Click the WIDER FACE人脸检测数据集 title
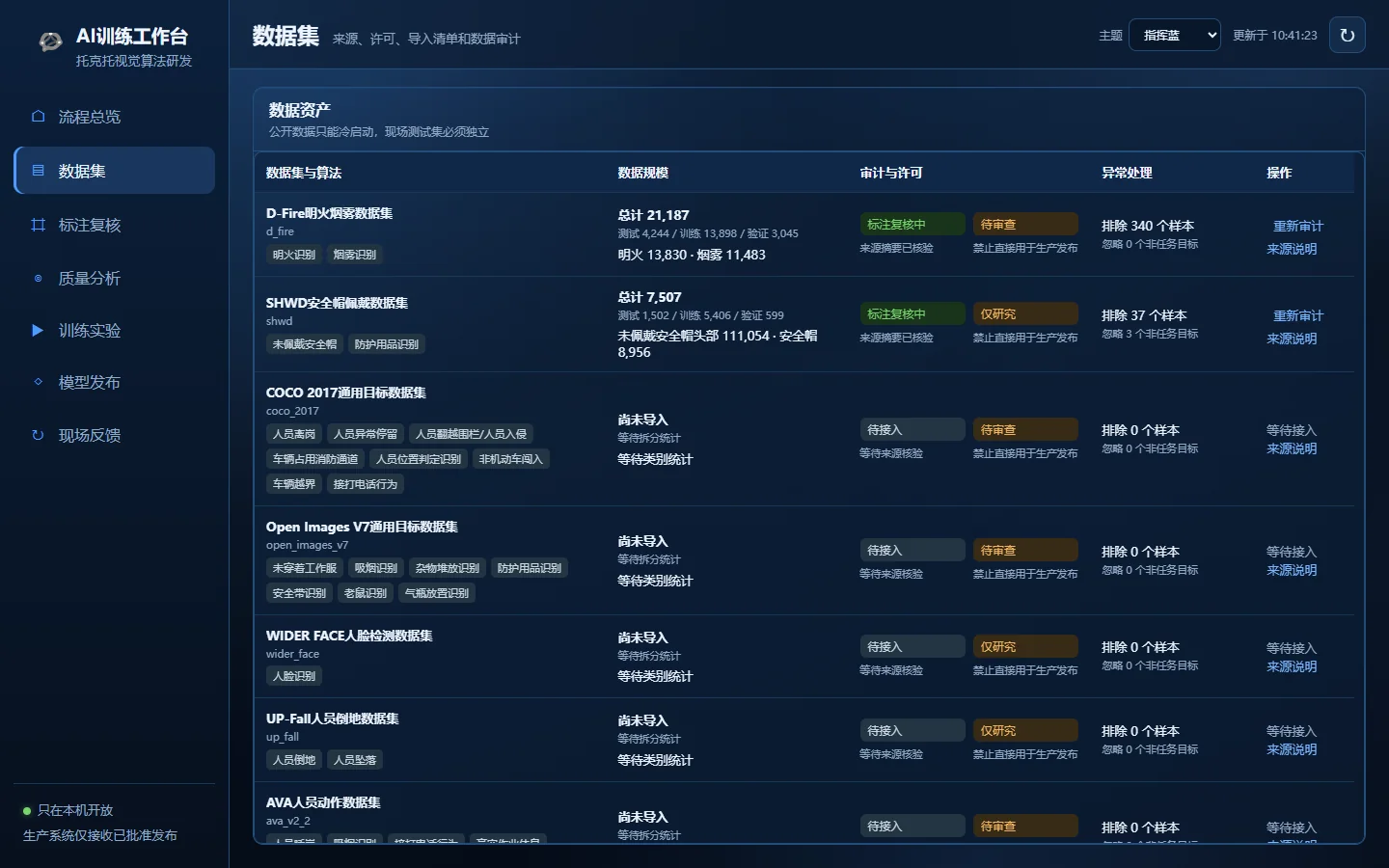1389x868 pixels. pyautogui.click(x=349, y=636)
